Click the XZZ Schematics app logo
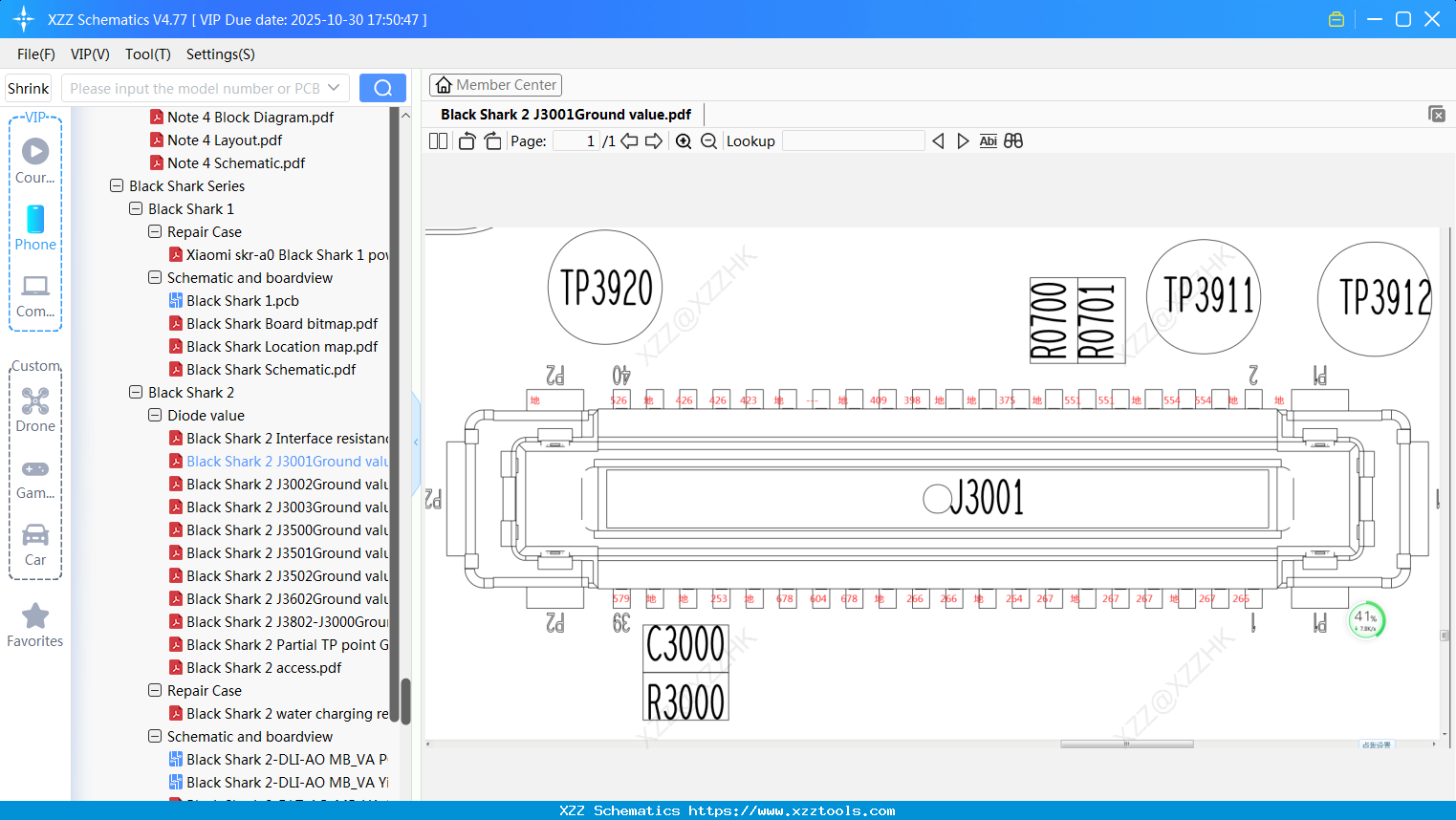Viewport: 1456px width, 820px height. coord(24,19)
